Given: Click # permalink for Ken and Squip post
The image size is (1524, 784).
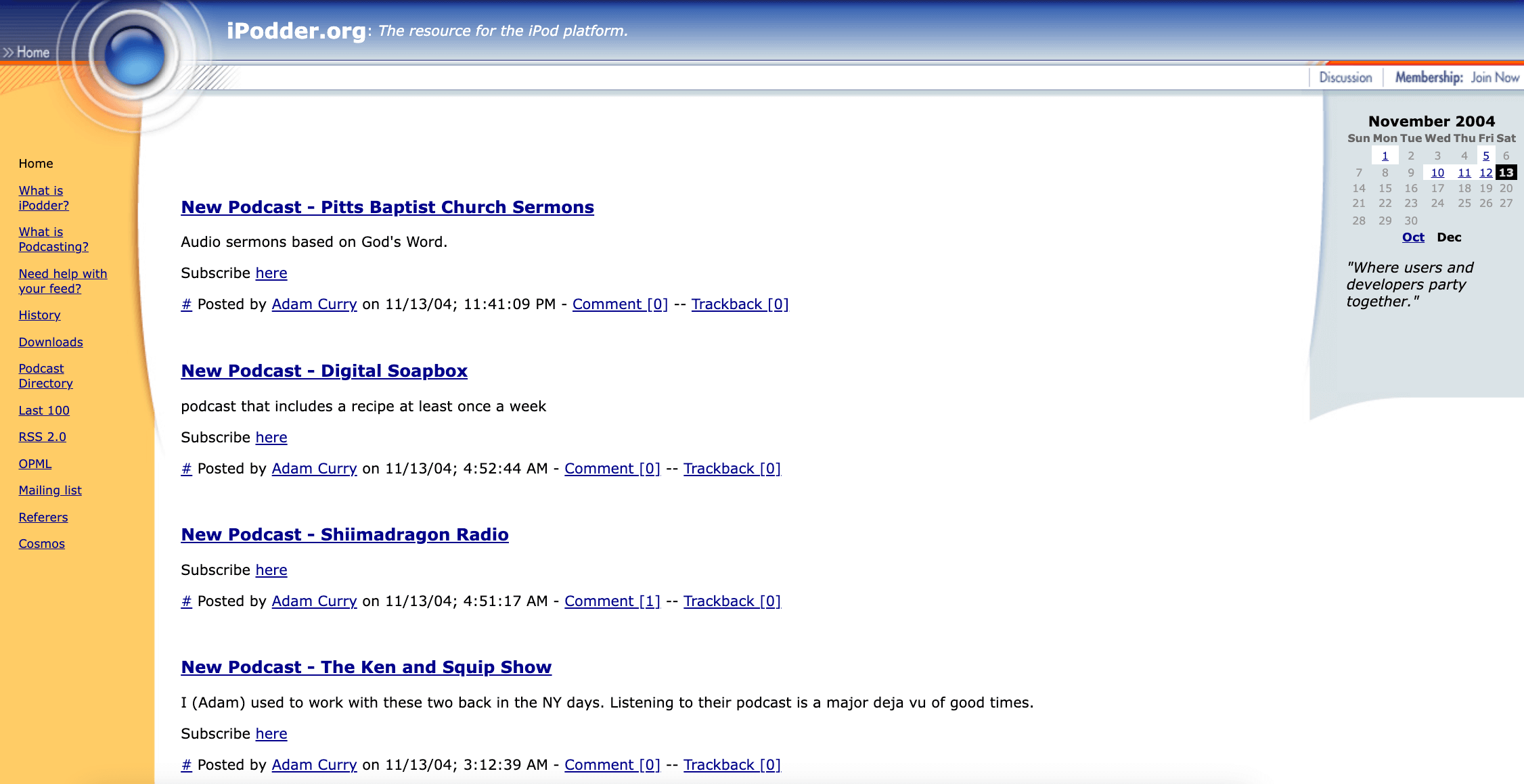Looking at the screenshot, I should pos(186,765).
